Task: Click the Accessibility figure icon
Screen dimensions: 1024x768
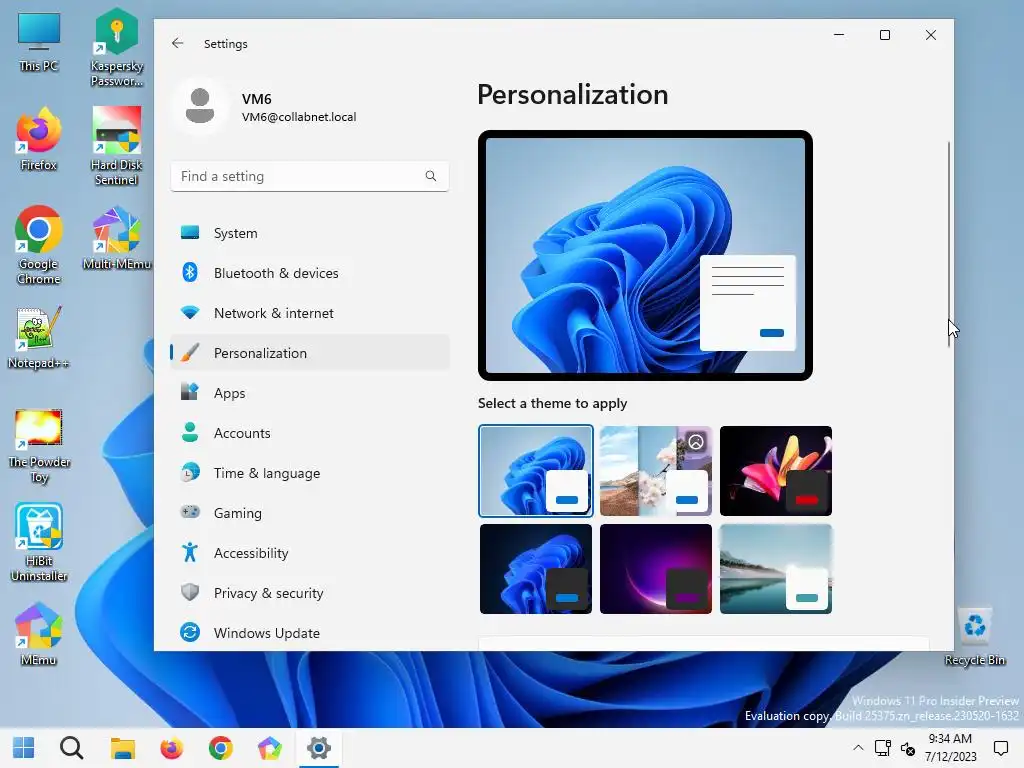Action: coord(190,552)
